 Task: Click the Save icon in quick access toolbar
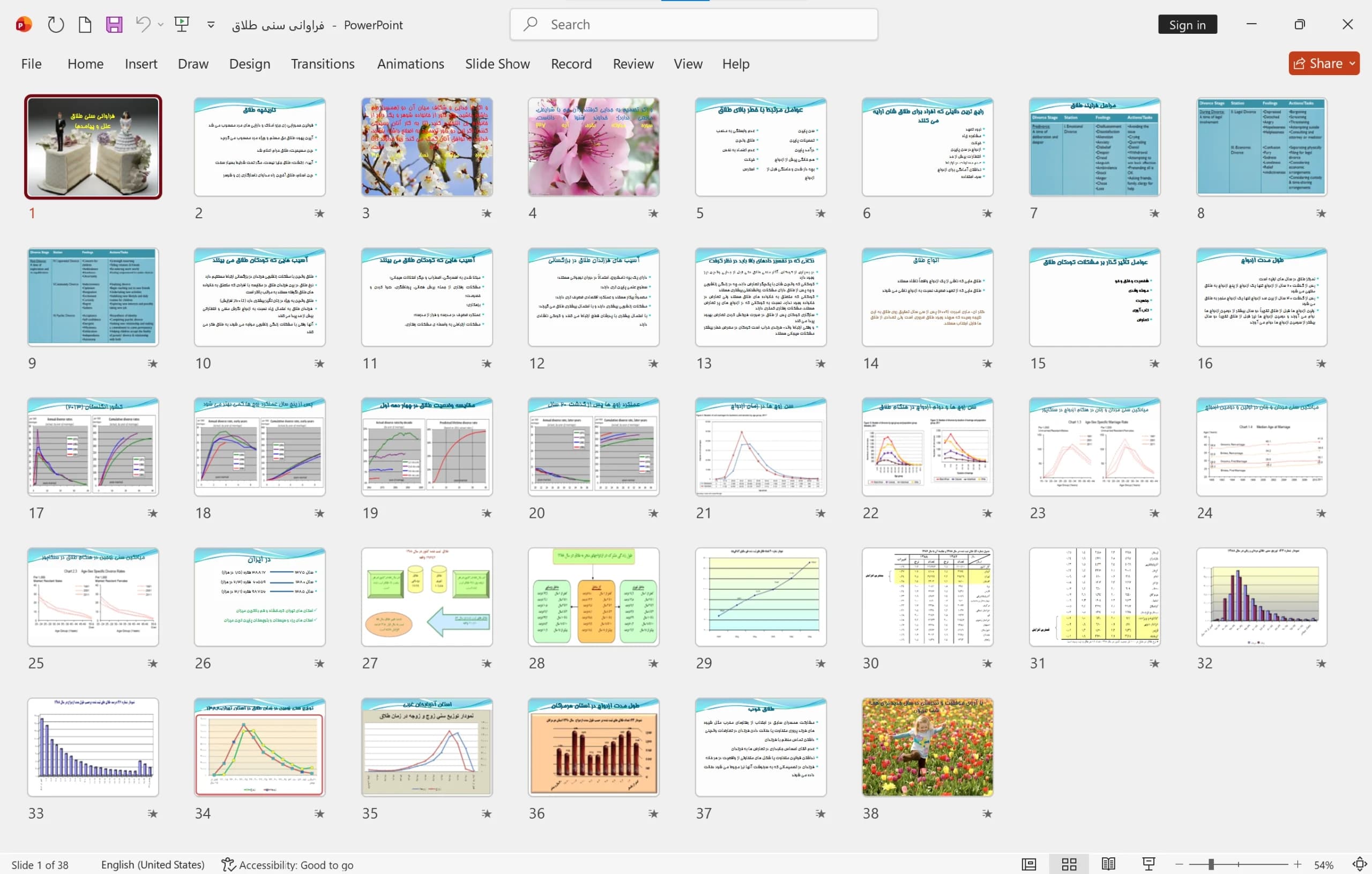click(x=114, y=25)
